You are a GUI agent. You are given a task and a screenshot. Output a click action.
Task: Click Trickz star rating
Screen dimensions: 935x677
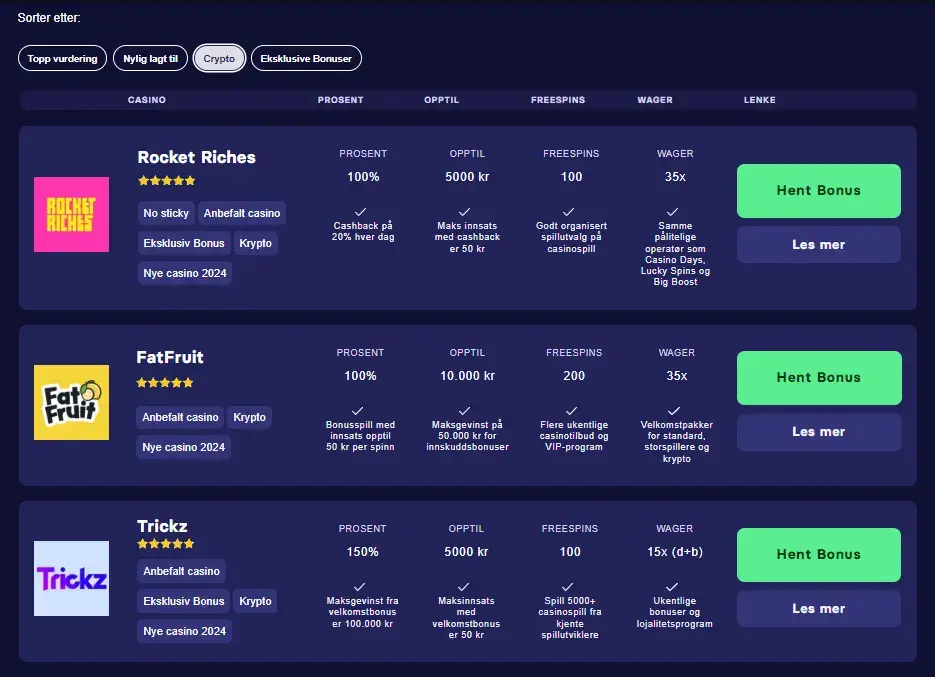tap(166, 543)
